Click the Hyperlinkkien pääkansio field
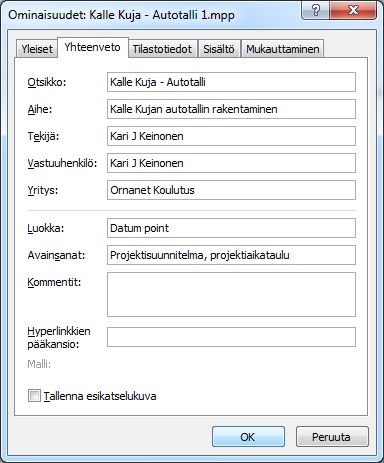Screen dimensions: 384x463 231,337
